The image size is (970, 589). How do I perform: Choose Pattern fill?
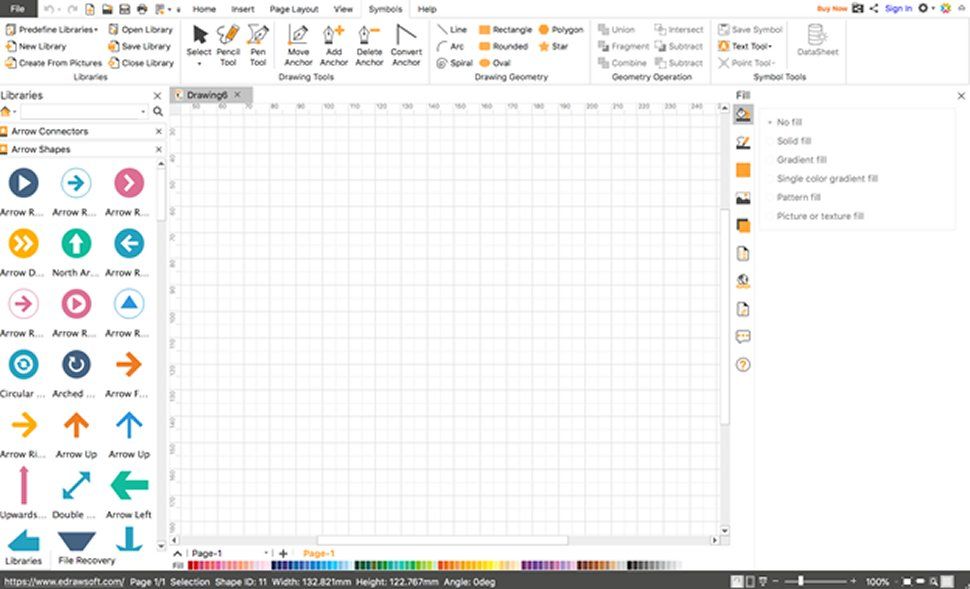pos(795,197)
